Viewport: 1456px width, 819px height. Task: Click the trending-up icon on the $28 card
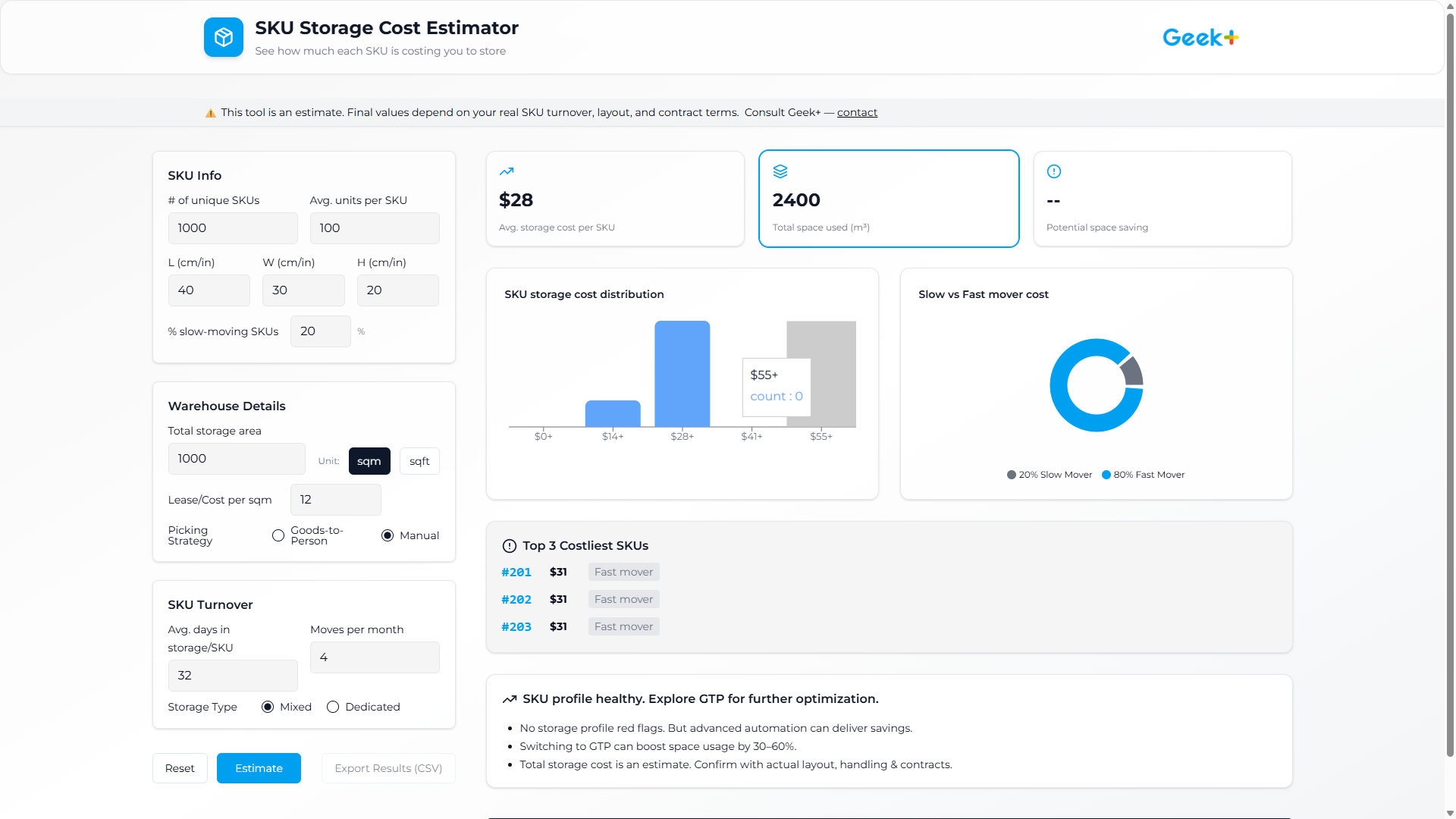click(507, 171)
